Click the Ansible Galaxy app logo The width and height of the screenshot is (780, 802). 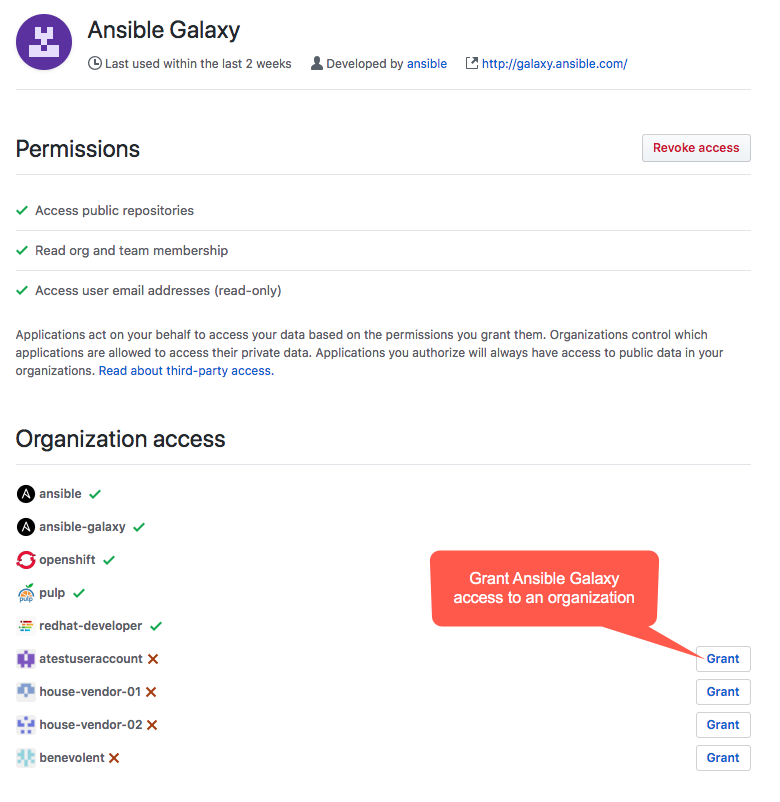click(x=44, y=42)
